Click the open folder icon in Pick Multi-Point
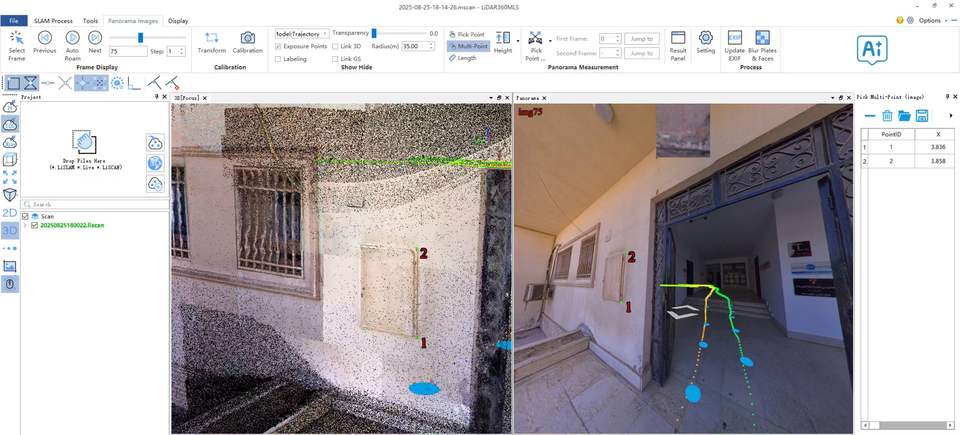Screen dimensions: 960x435 click(x=904, y=115)
